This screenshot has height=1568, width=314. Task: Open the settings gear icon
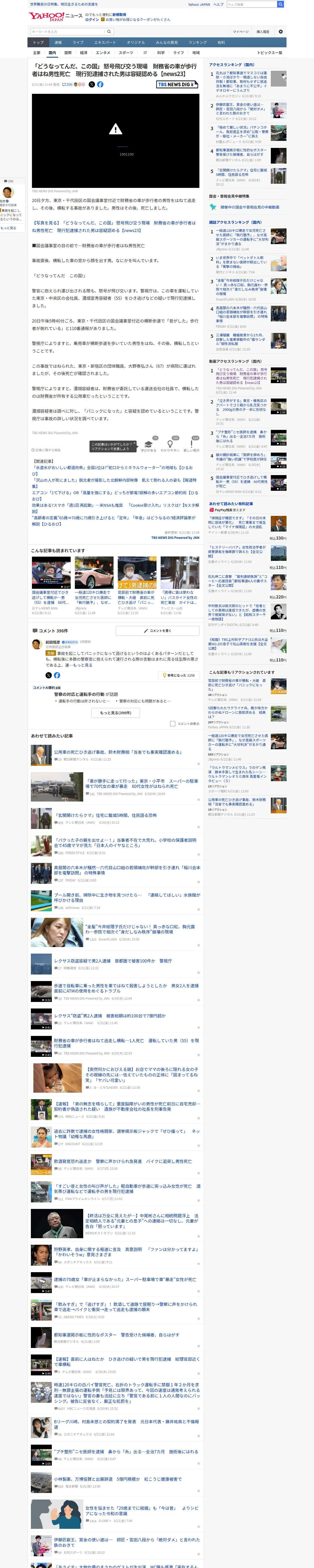click(x=281, y=32)
